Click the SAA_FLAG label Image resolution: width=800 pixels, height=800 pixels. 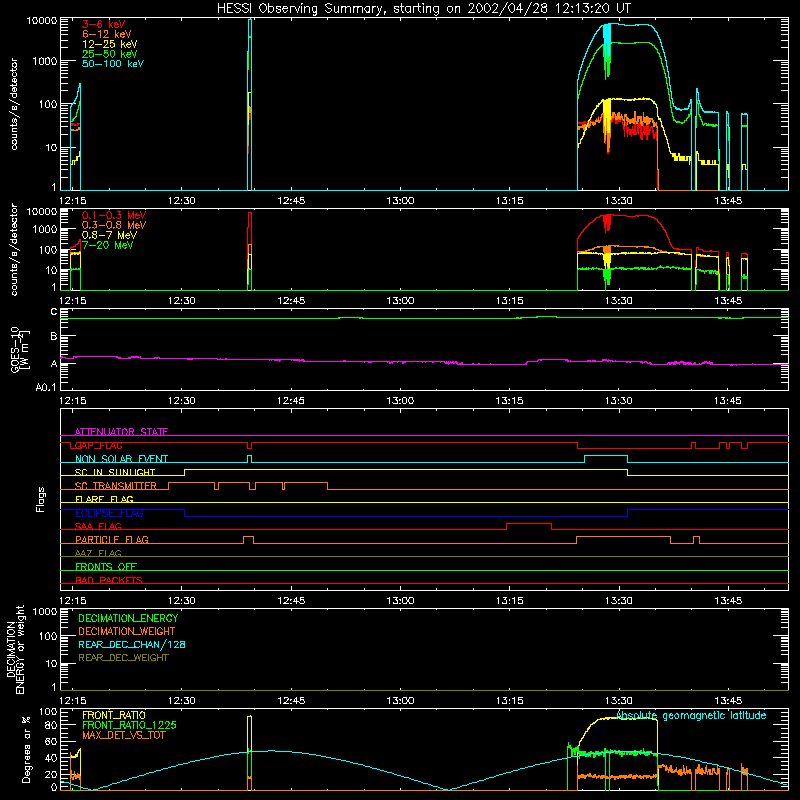point(98,526)
